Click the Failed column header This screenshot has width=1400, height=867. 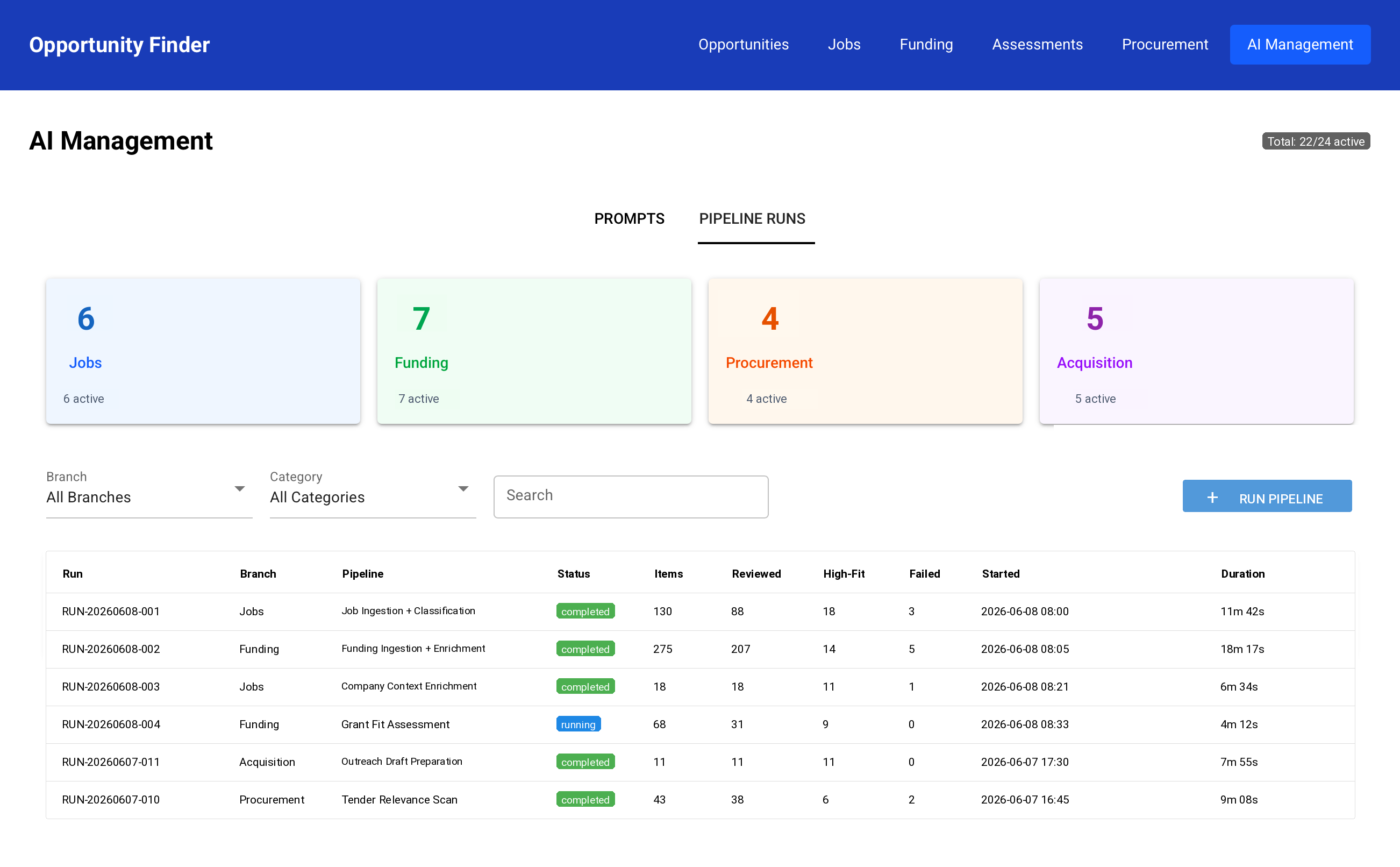pos(924,573)
